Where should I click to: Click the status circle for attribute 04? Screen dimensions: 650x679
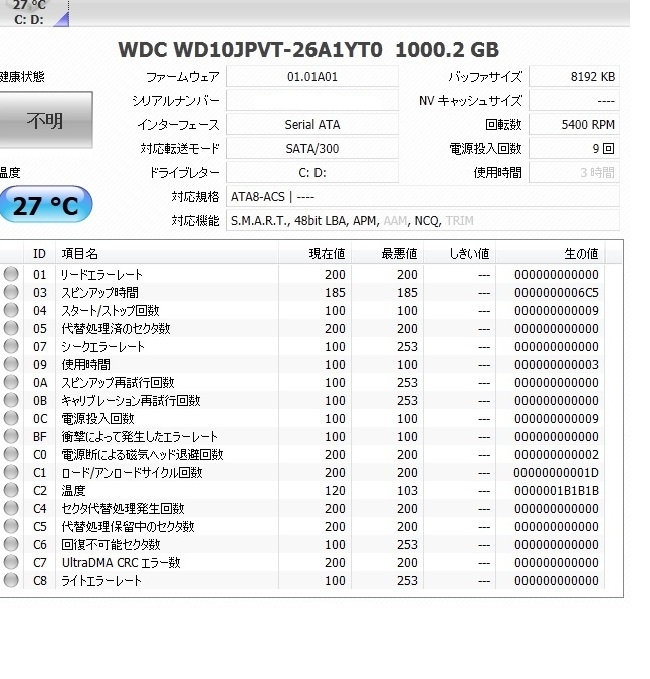click(11, 310)
